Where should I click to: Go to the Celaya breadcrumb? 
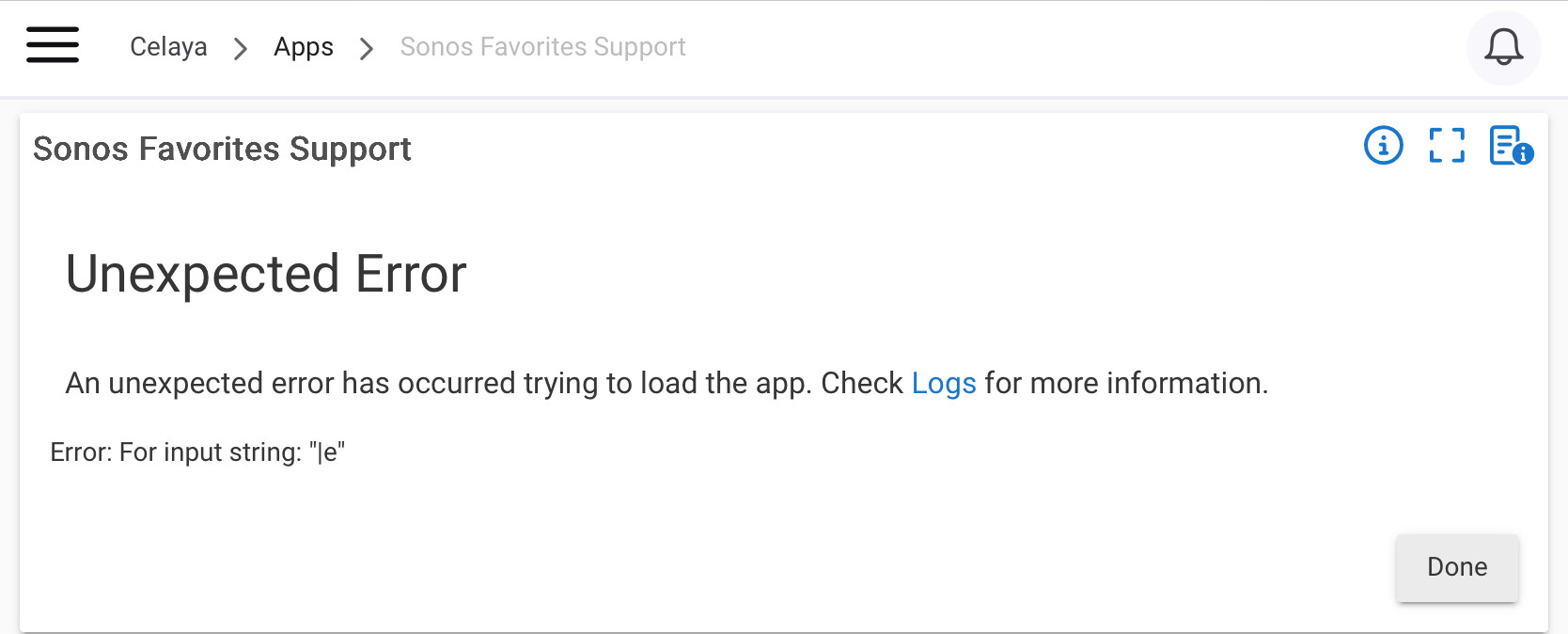click(168, 47)
